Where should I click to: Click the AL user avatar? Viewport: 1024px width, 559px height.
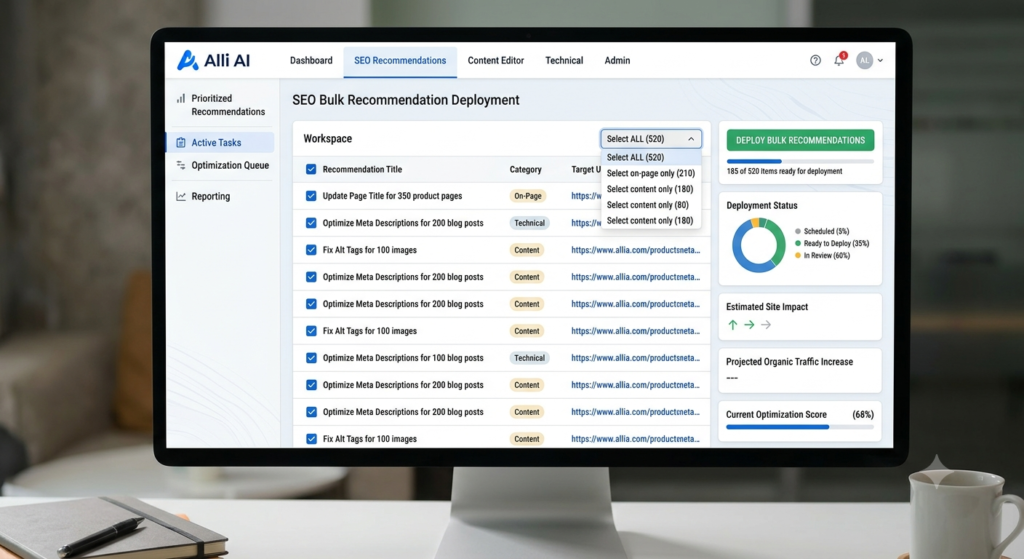click(x=865, y=60)
